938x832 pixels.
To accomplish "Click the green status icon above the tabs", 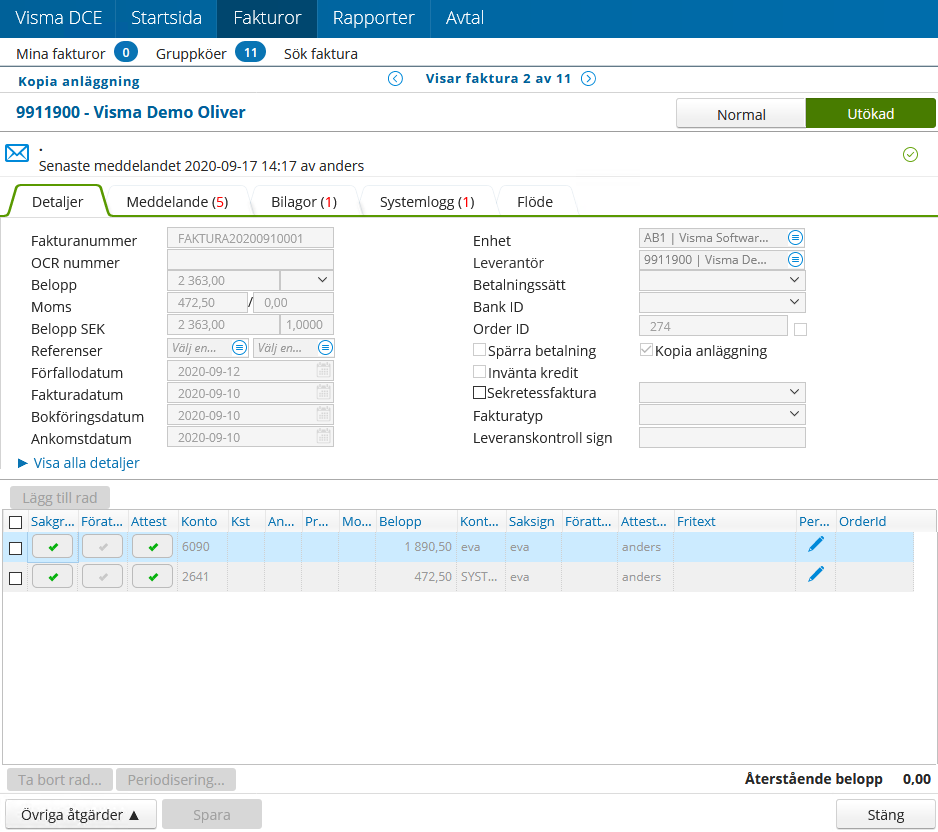I will (x=910, y=155).
